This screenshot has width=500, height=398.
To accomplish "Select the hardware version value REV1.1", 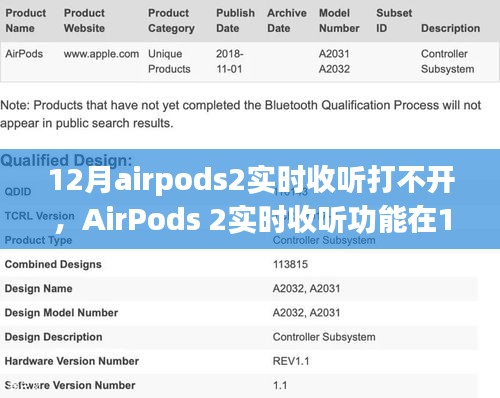I will (x=291, y=361).
